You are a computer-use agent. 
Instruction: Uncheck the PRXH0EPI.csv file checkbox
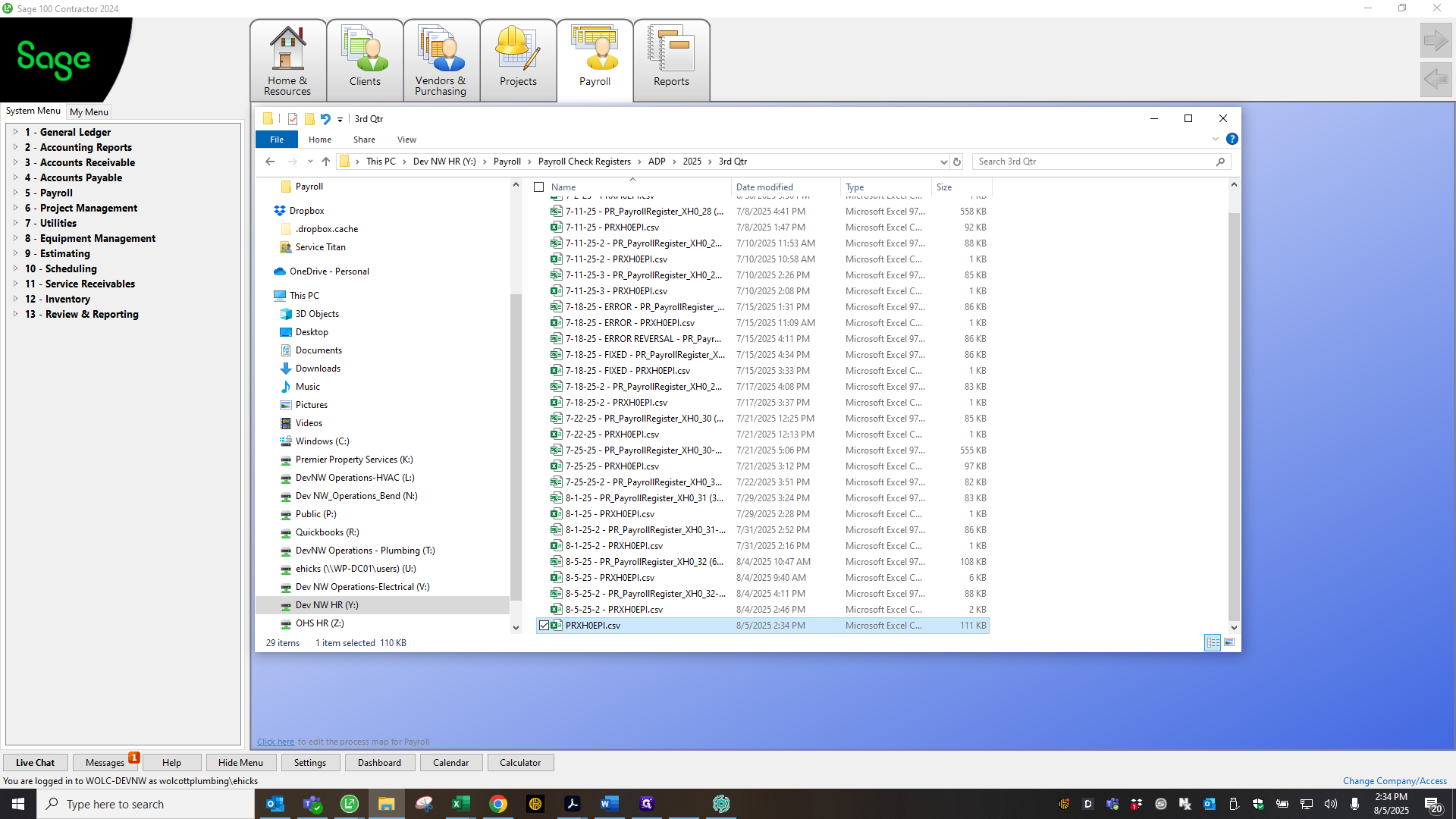tap(544, 626)
